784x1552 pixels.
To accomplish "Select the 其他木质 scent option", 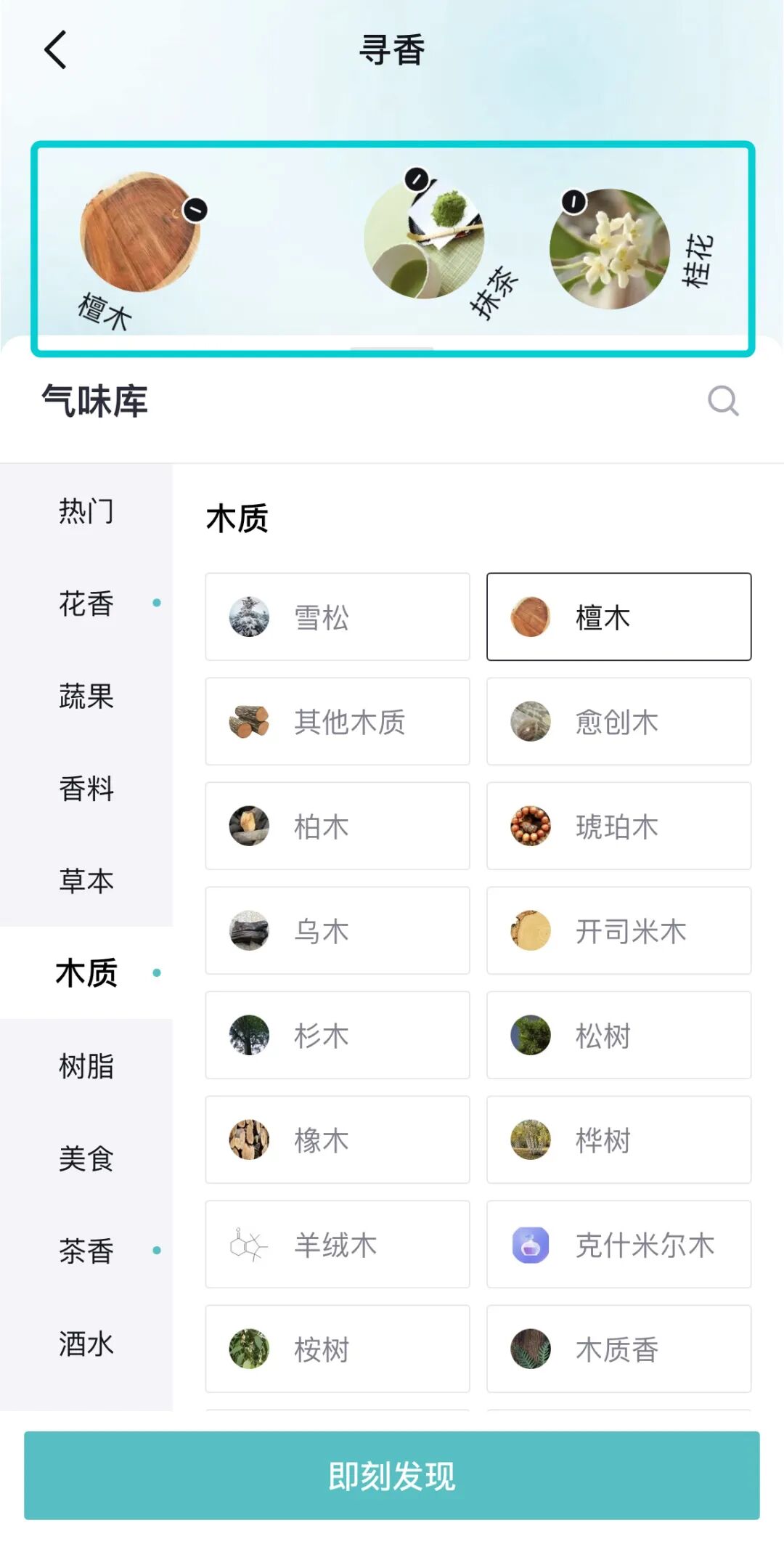I will (x=338, y=721).
